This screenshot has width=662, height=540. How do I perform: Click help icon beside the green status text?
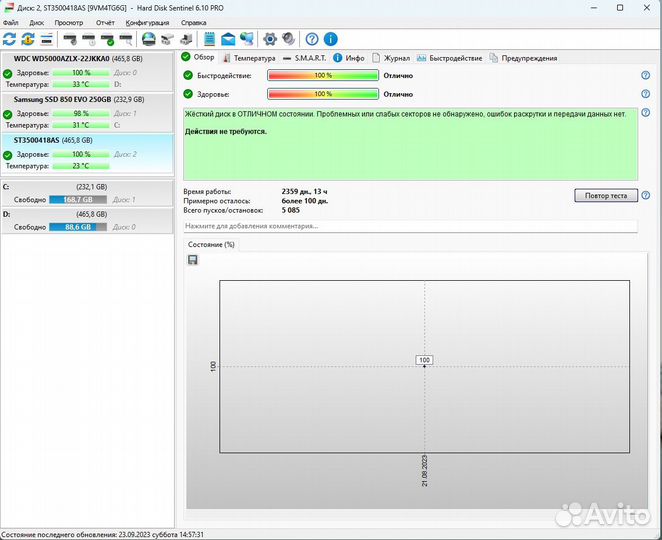click(x=645, y=115)
